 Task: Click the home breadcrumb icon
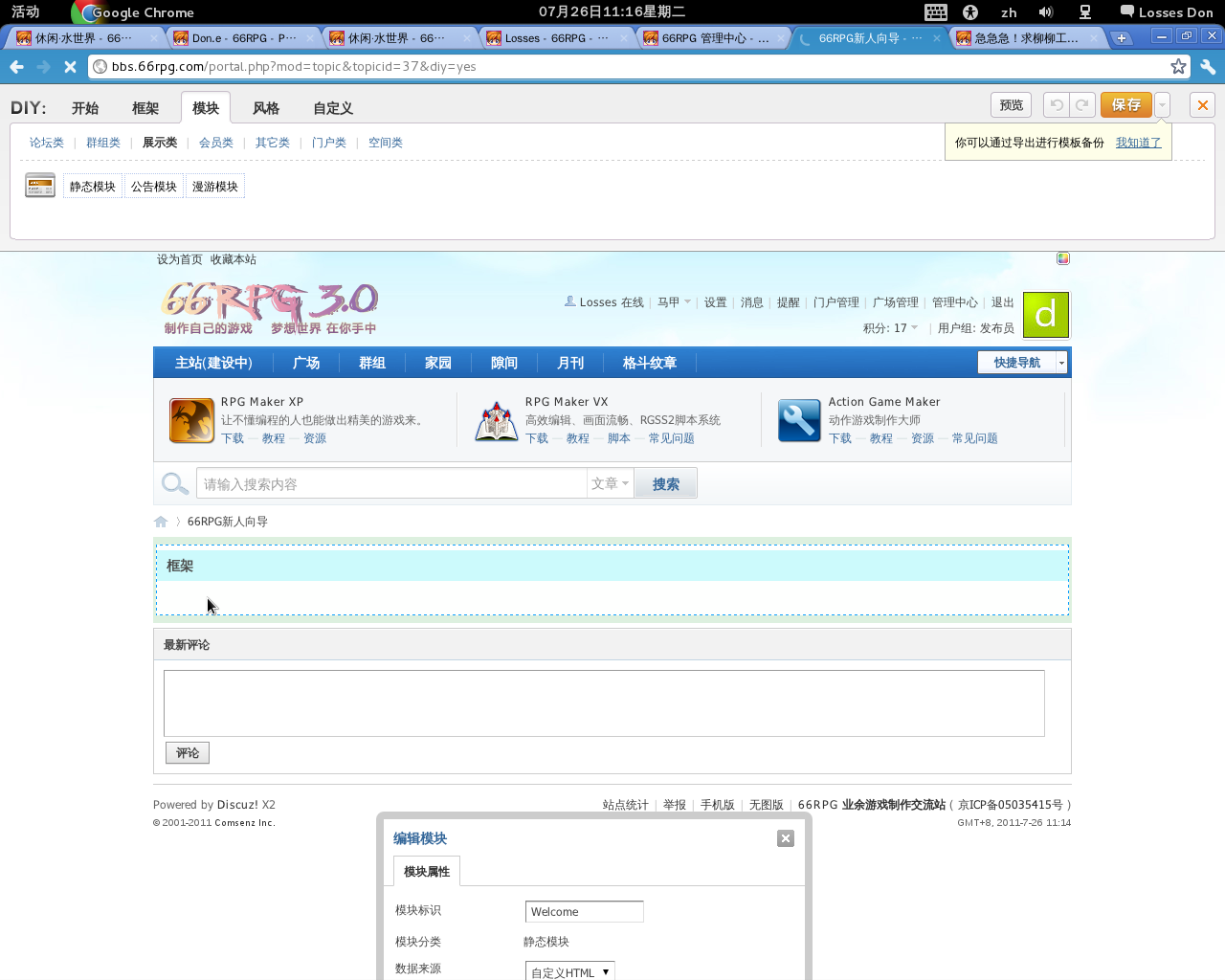click(x=161, y=522)
